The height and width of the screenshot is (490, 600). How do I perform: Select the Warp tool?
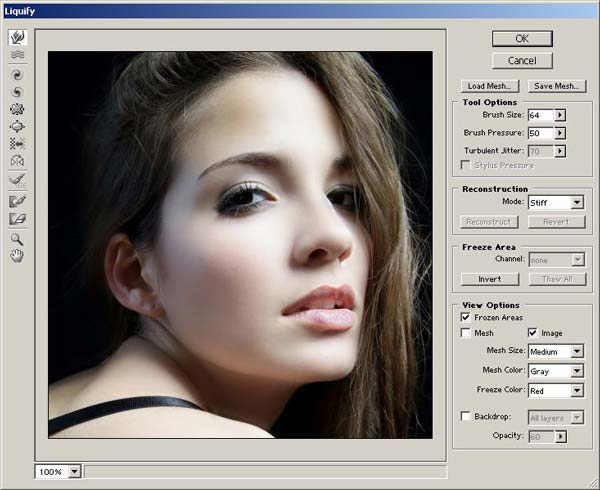tap(17, 37)
